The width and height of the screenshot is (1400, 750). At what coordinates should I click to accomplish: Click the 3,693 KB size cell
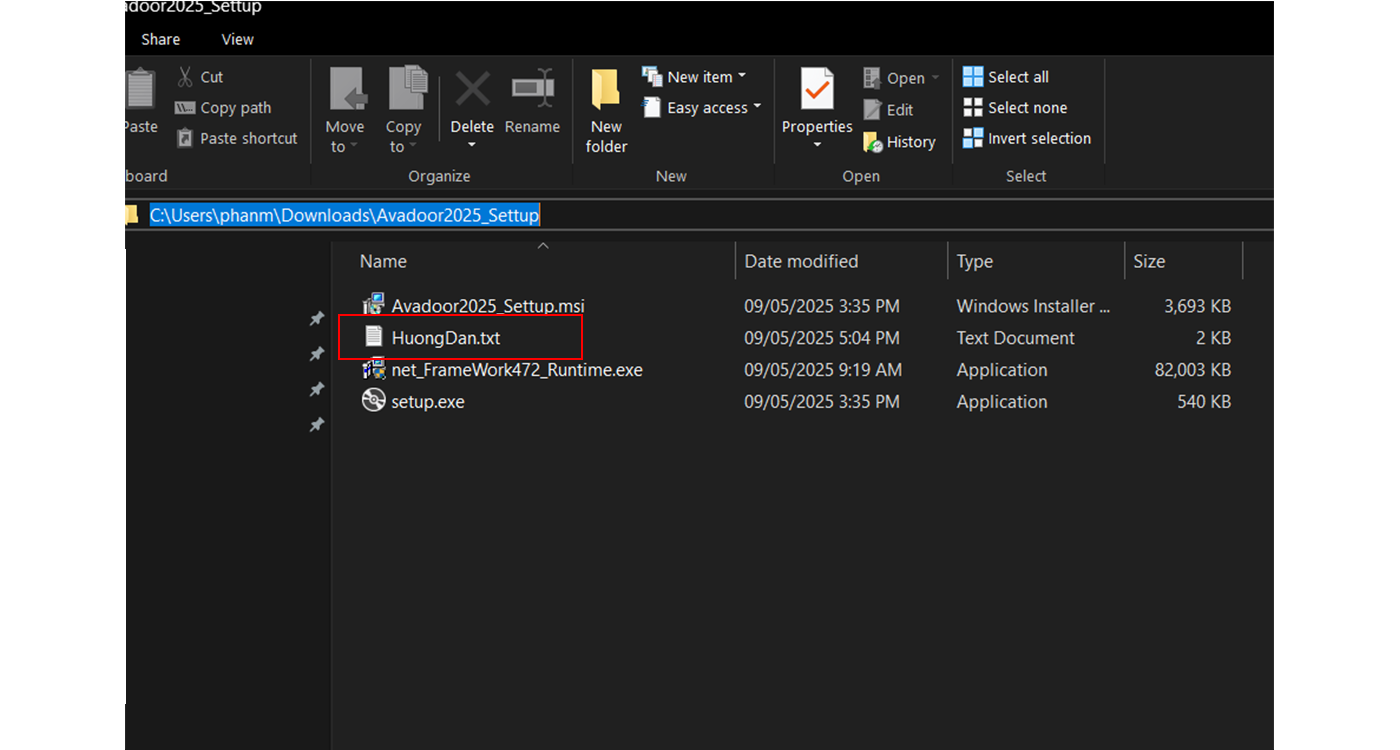pos(1197,306)
